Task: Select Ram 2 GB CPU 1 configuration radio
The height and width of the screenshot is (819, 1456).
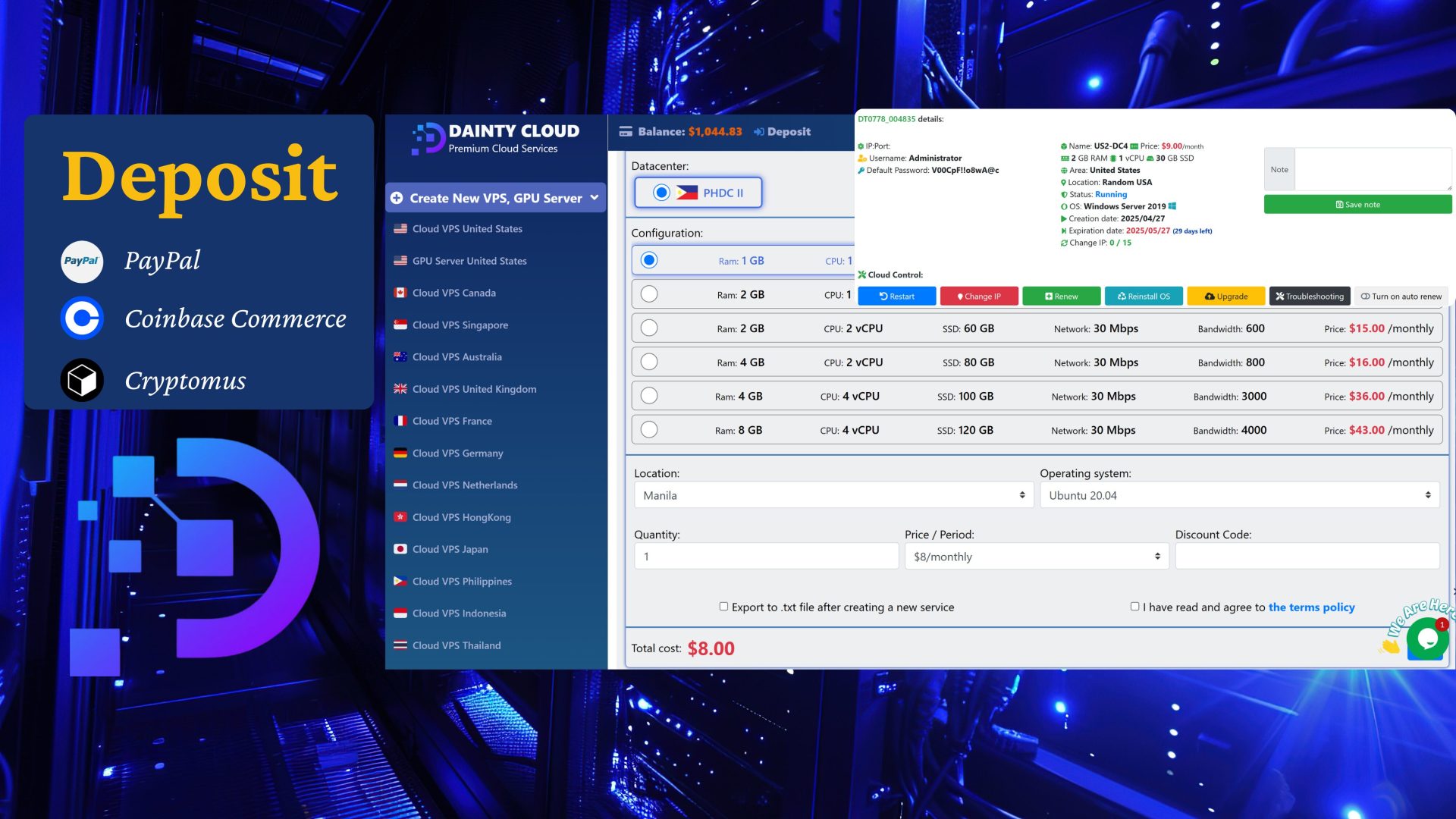Action: coord(649,294)
